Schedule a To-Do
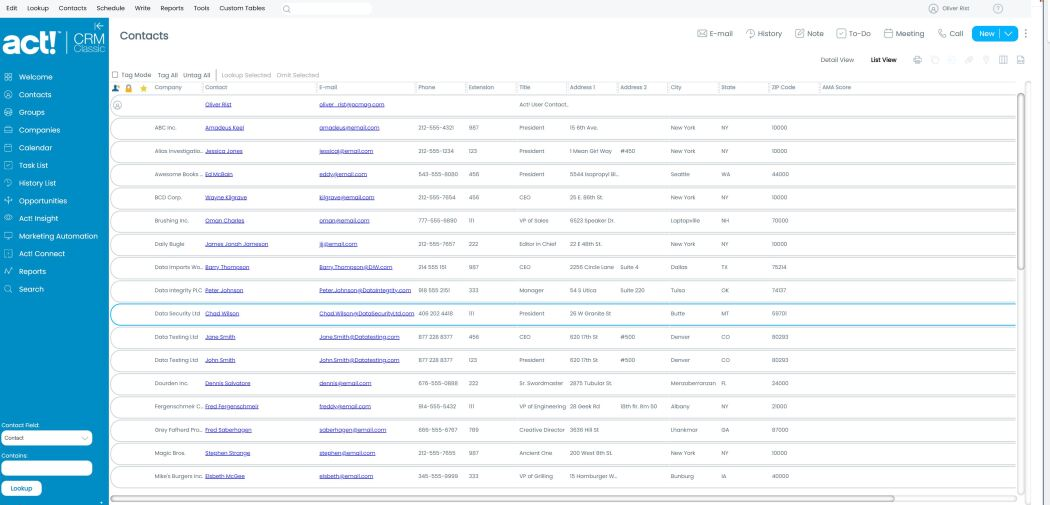Screen dimensions: 1050x505 pyautogui.click(x=853, y=33)
